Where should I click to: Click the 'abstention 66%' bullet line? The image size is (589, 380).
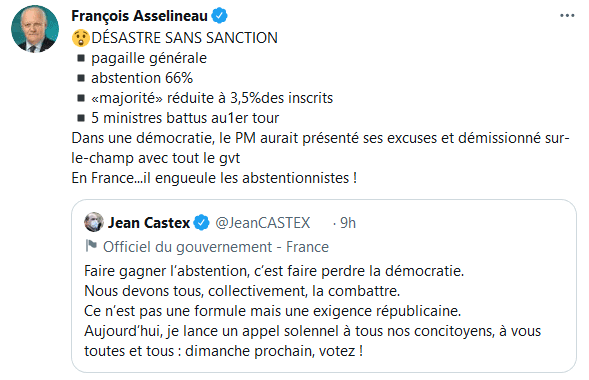tap(142, 78)
